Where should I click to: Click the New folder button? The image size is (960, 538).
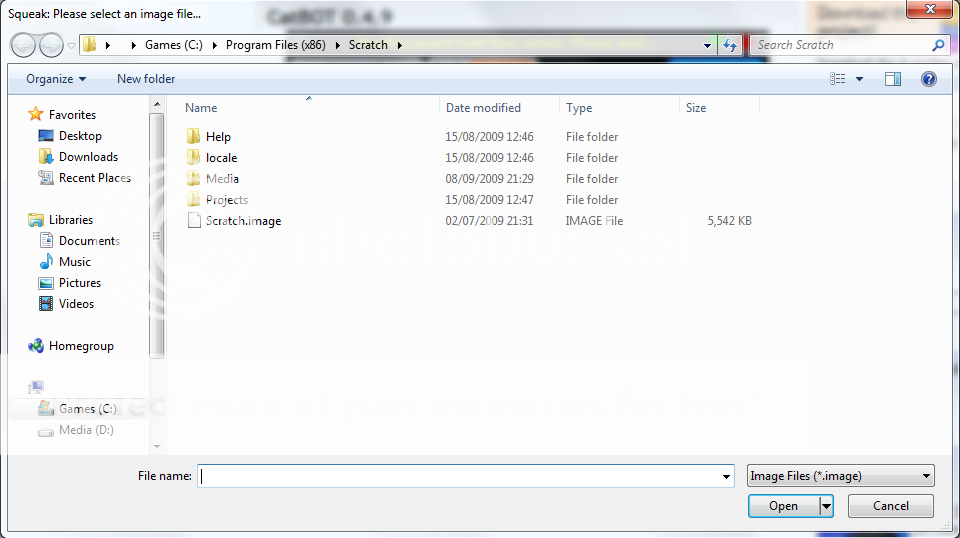(x=146, y=79)
